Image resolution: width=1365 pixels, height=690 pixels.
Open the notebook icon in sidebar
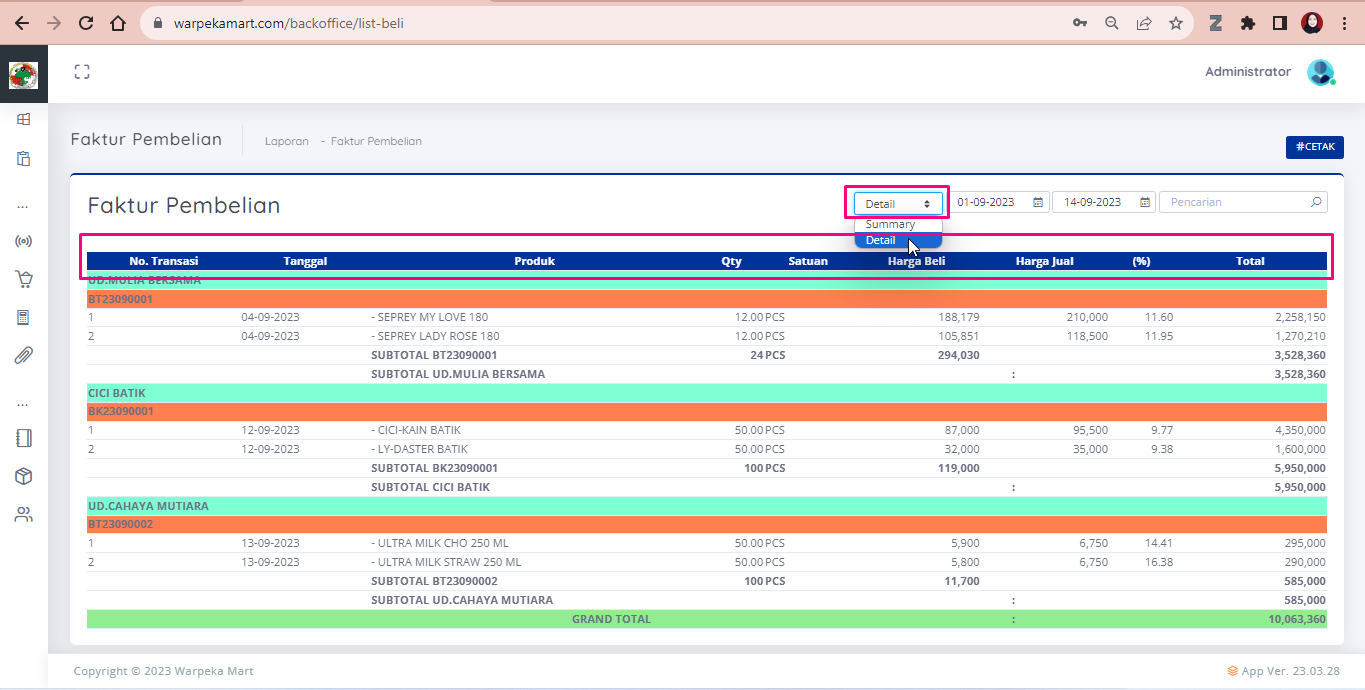pos(23,438)
